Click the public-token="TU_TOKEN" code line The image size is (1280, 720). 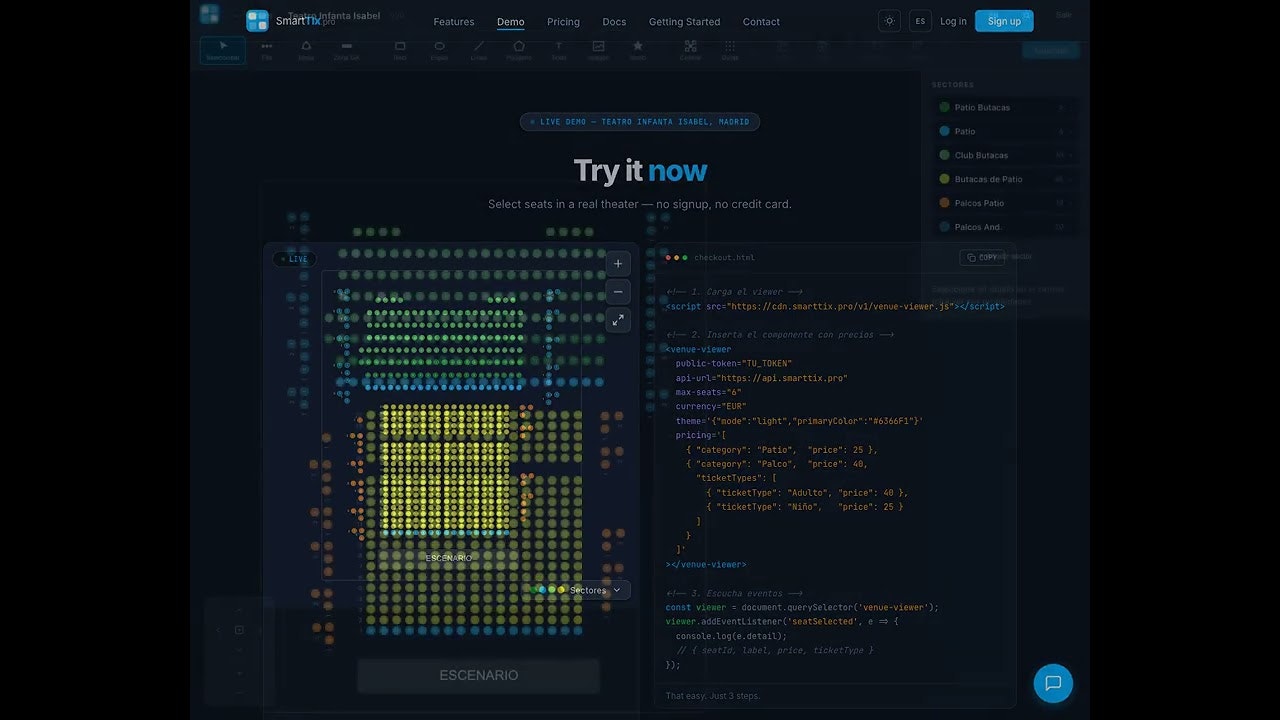733,364
